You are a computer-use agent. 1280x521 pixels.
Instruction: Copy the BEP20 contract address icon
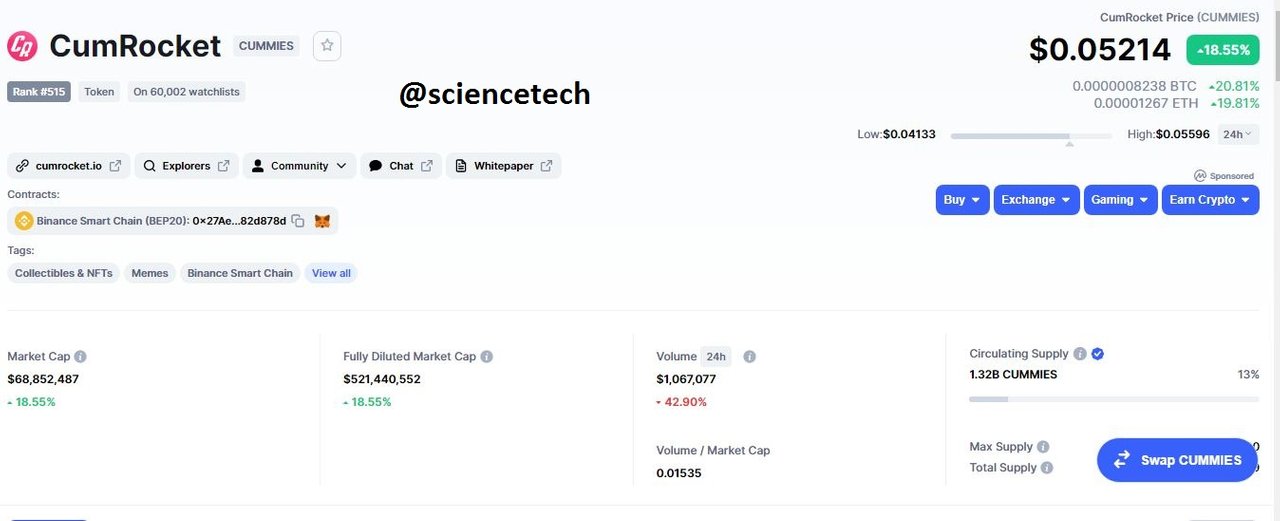click(298, 221)
